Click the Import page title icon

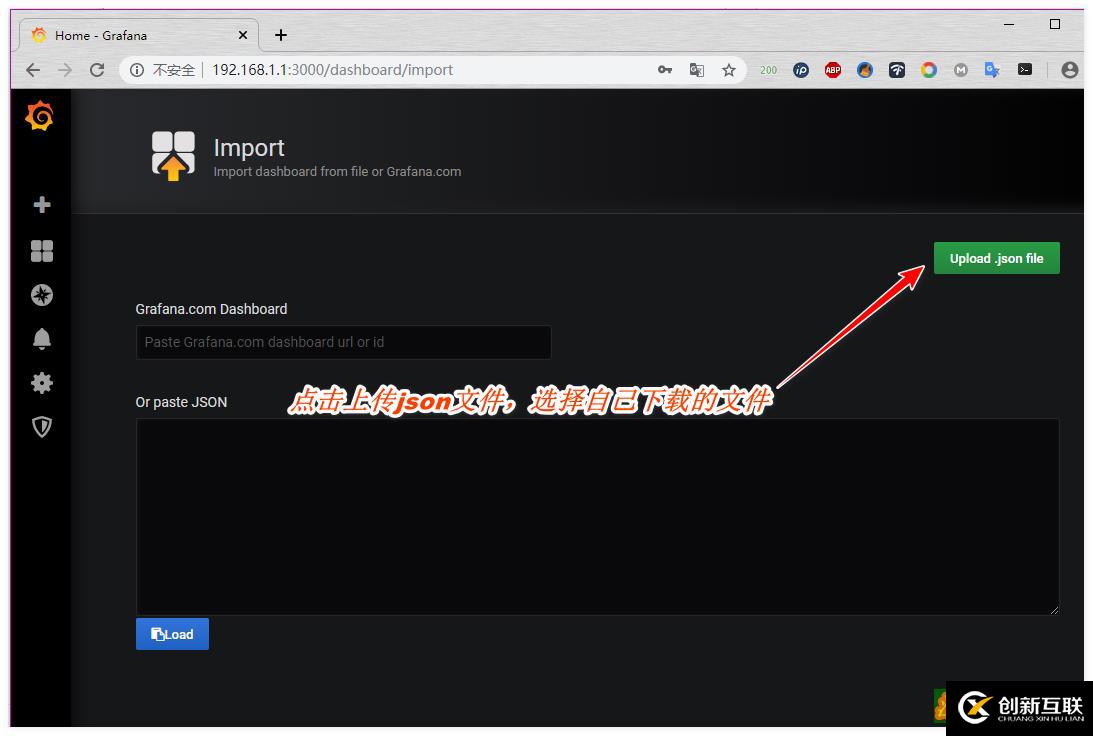coord(173,155)
